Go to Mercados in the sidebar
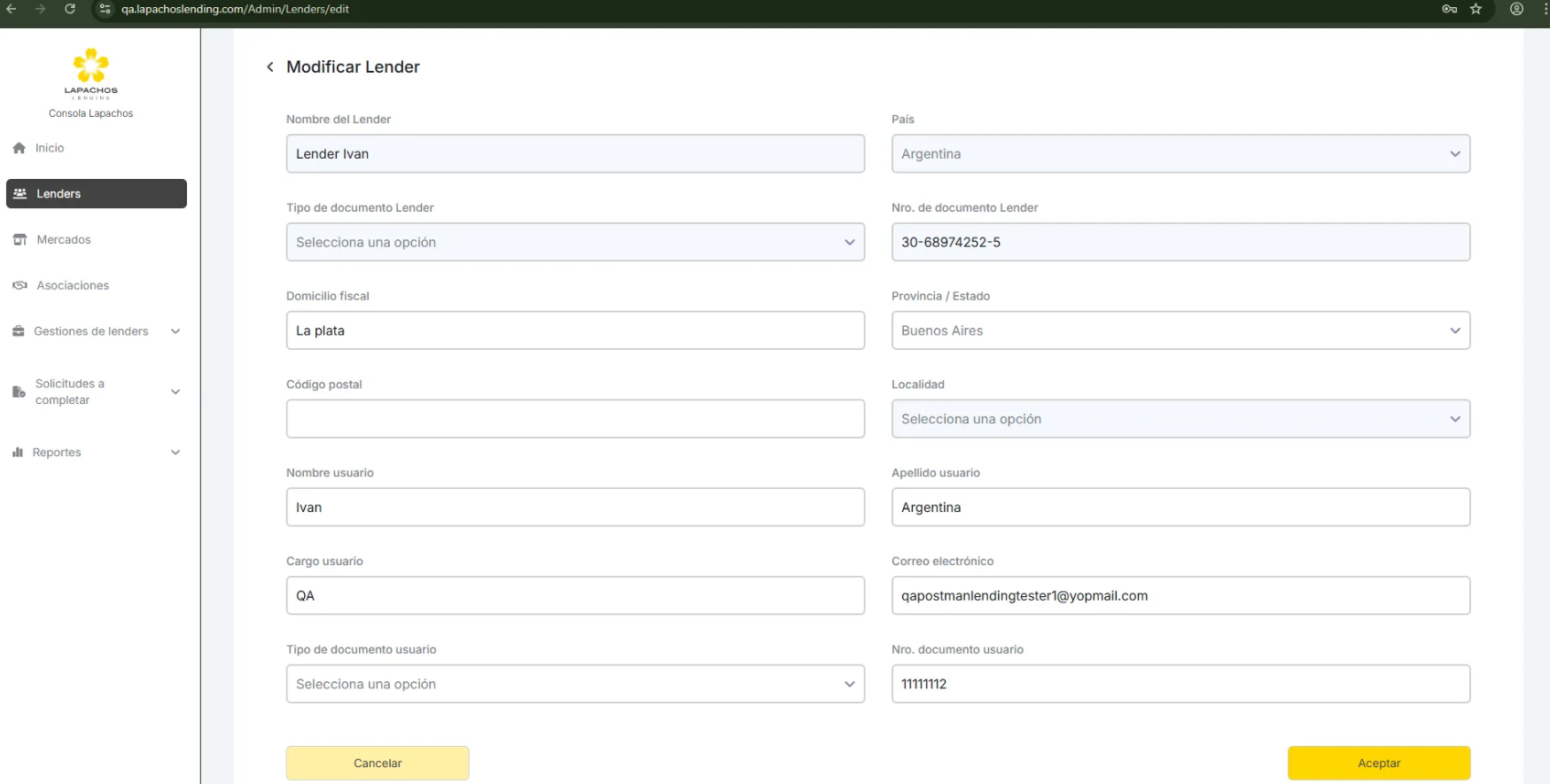This screenshot has height=784, width=1550. pos(64,240)
